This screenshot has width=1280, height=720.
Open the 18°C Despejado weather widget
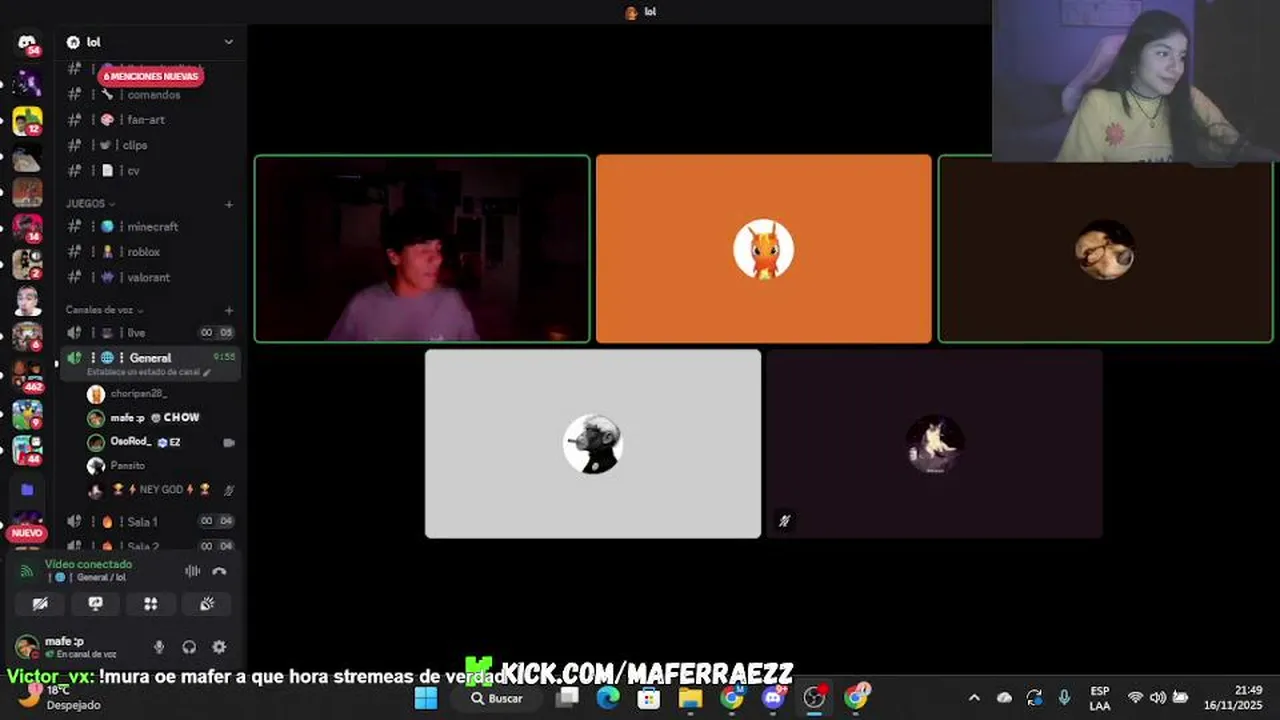tap(60, 698)
